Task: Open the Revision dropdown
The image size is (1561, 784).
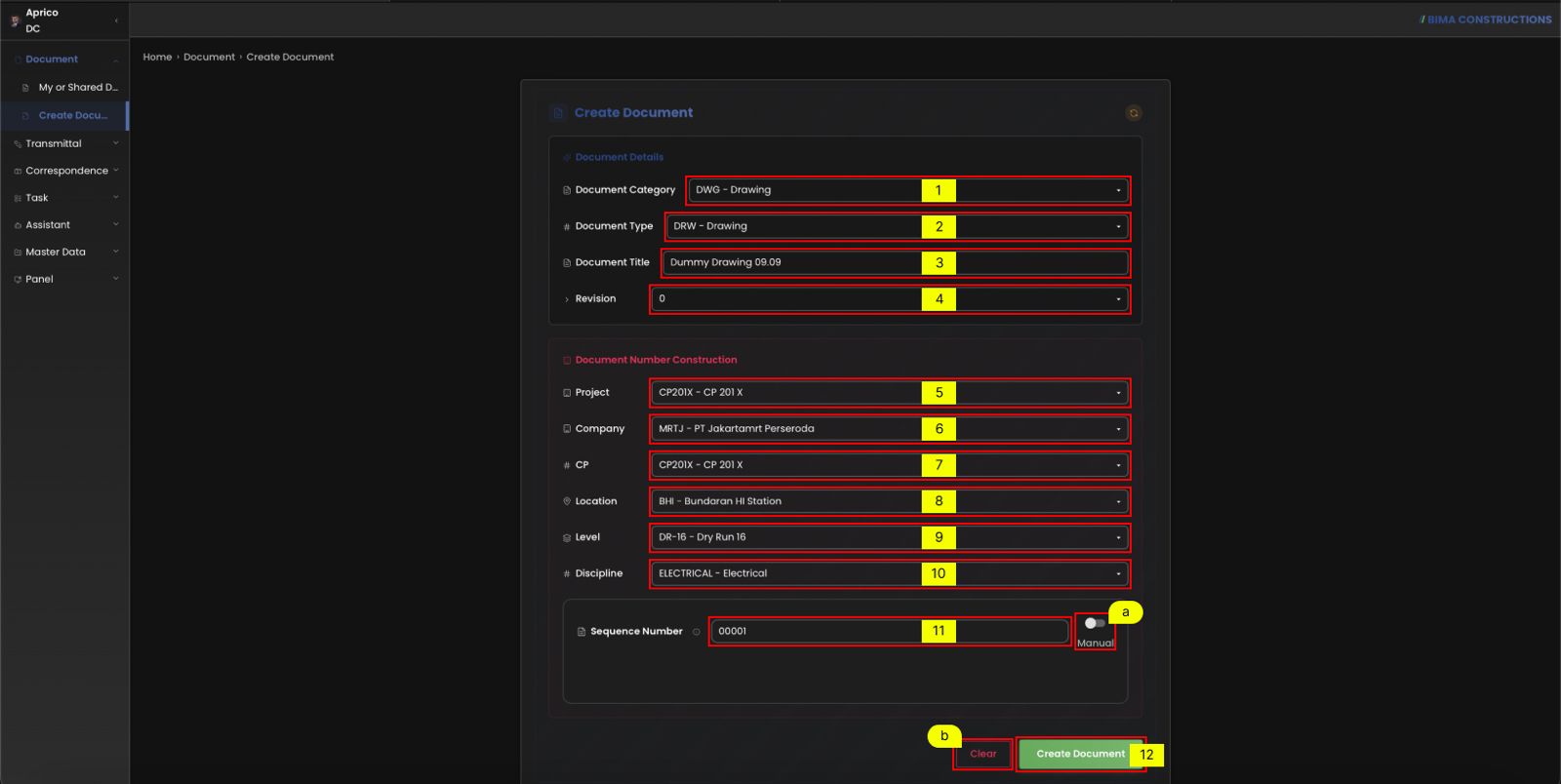Action: pos(889,298)
